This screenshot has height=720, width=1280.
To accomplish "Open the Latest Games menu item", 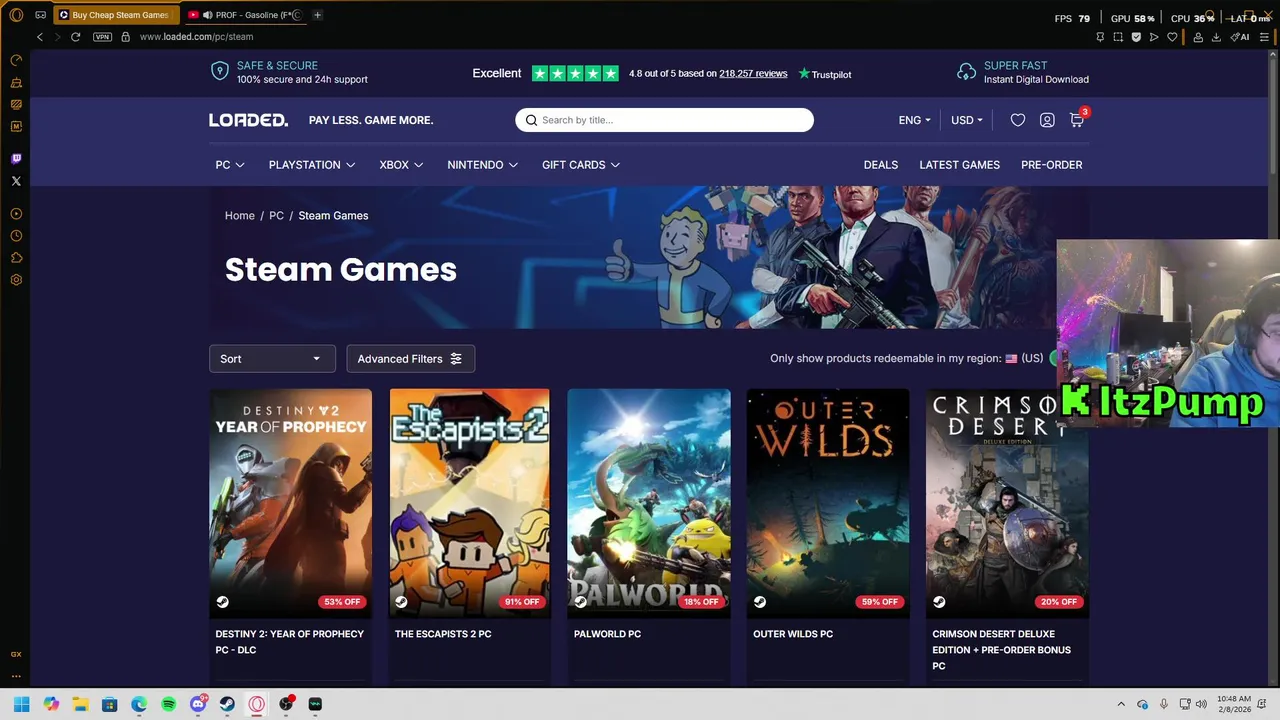I will [x=959, y=165].
